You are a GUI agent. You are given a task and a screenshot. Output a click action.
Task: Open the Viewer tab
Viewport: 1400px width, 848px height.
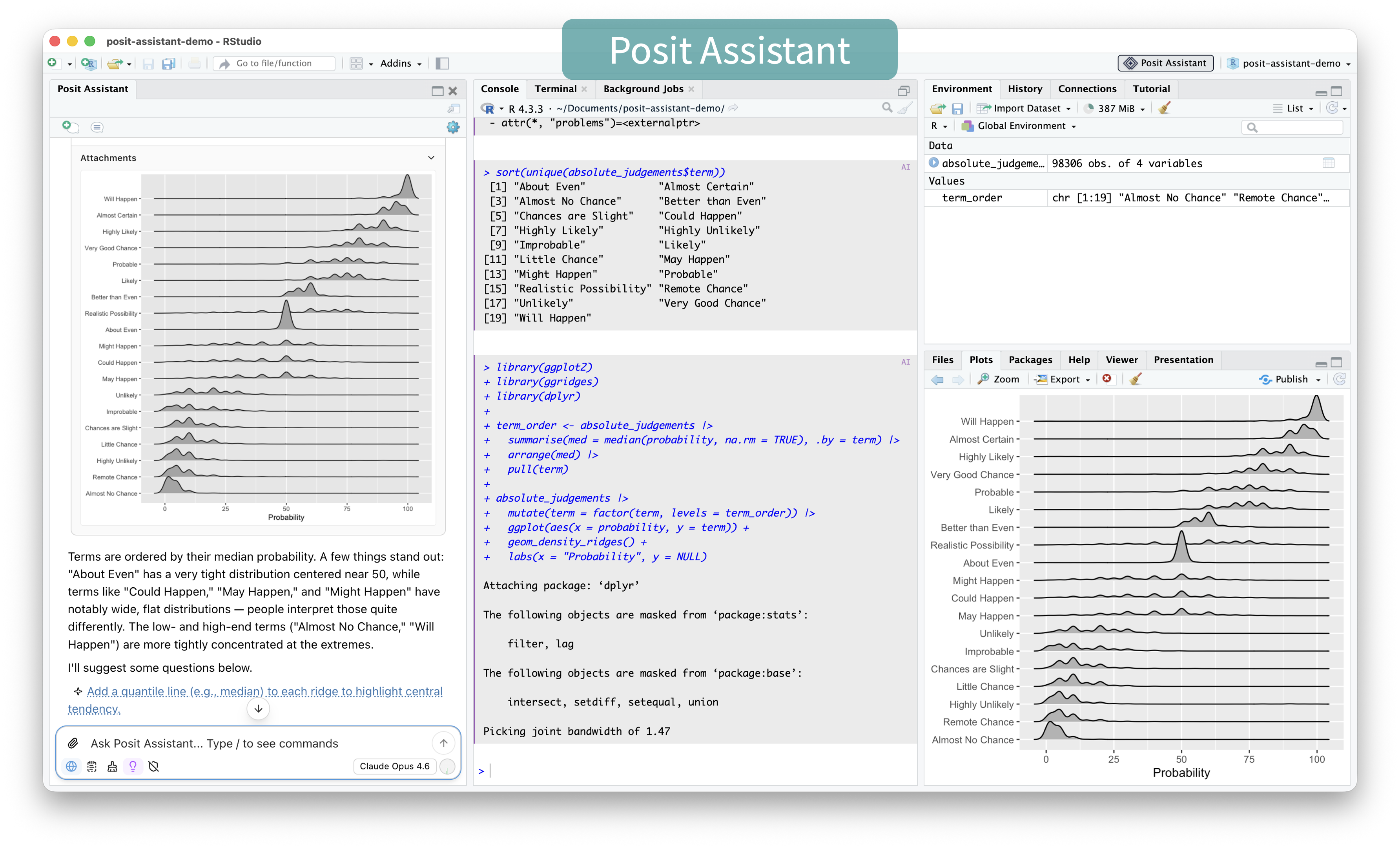click(1121, 360)
